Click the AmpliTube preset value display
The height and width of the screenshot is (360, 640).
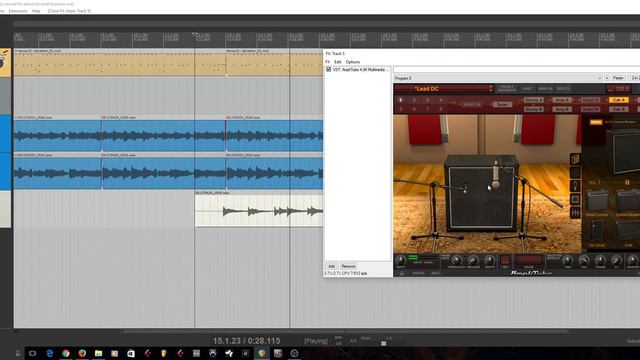click(529, 260)
